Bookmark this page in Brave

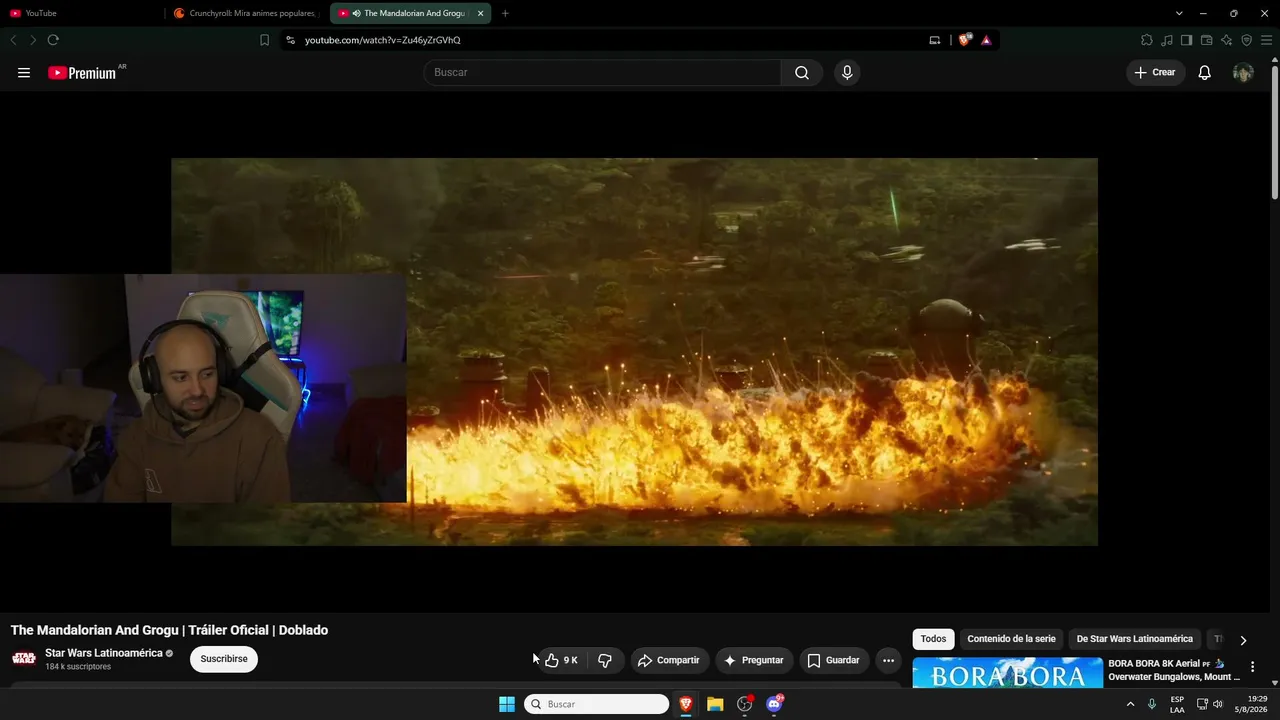[x=264, y=40]
